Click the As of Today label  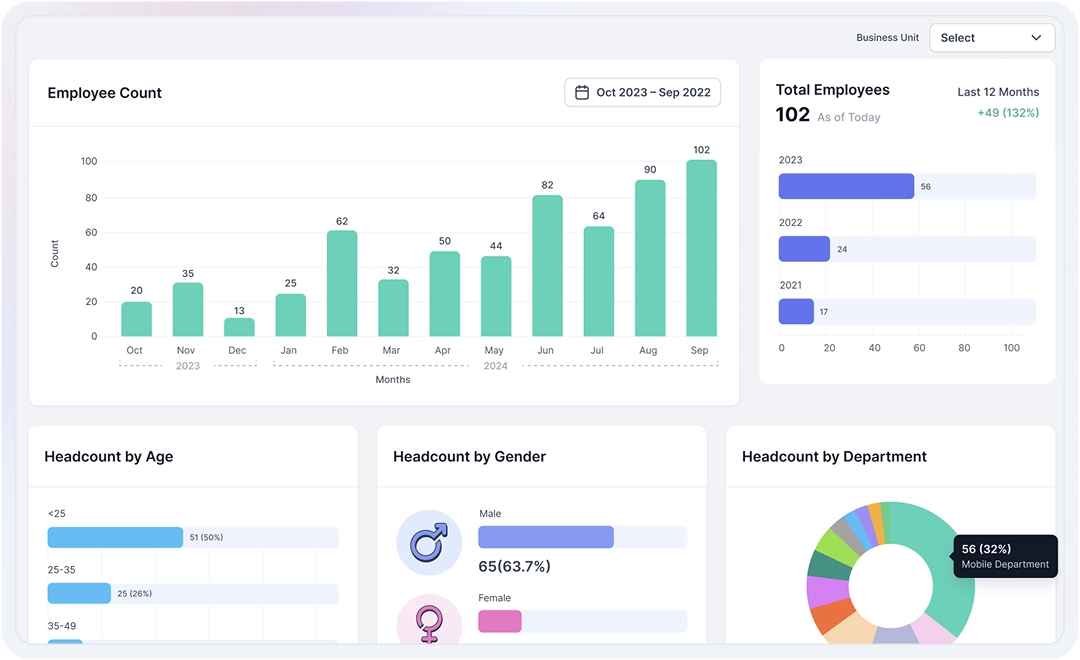[x=851, y=117]
